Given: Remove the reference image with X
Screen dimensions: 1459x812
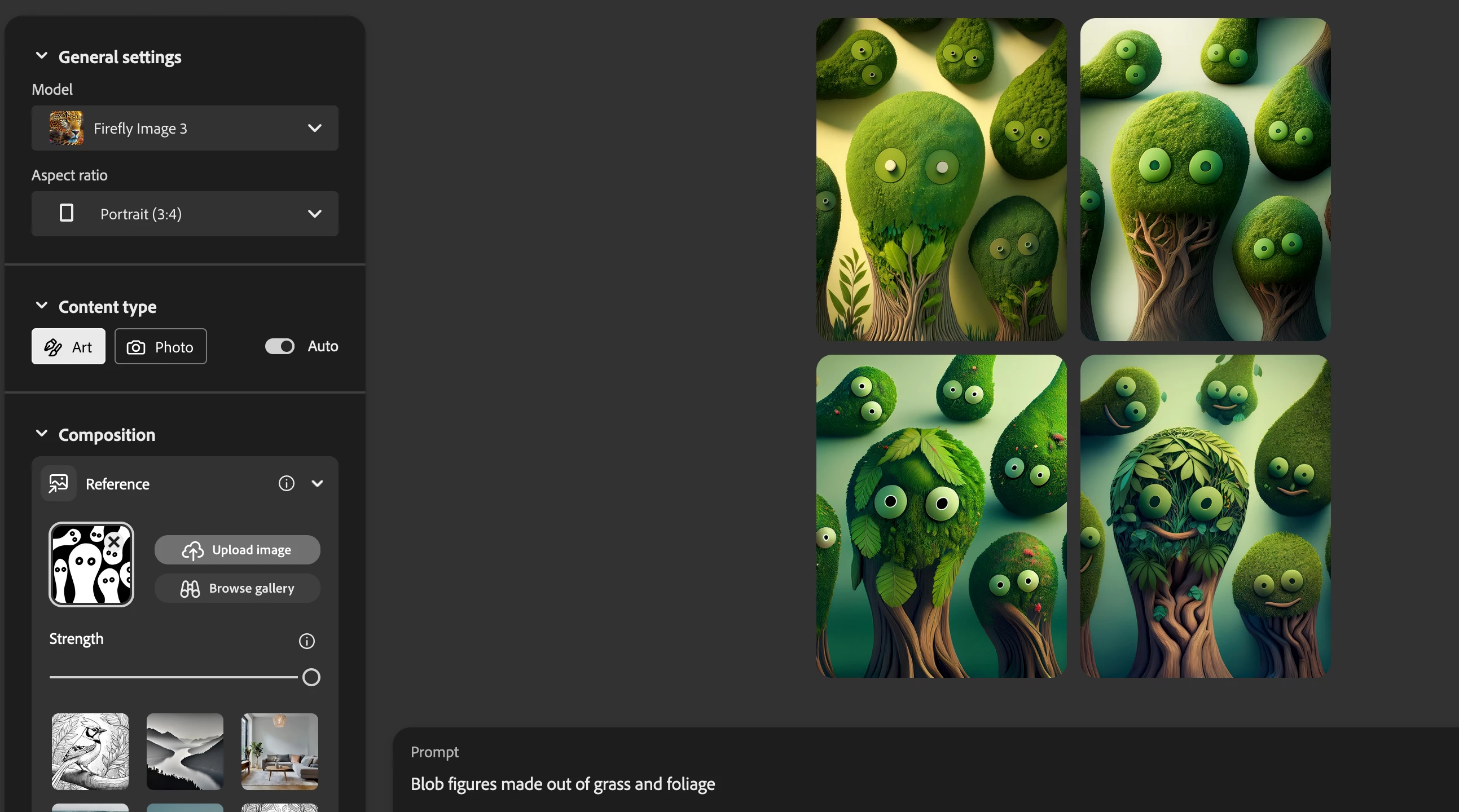Looking at the screenshot, I should tap(114, 542).
